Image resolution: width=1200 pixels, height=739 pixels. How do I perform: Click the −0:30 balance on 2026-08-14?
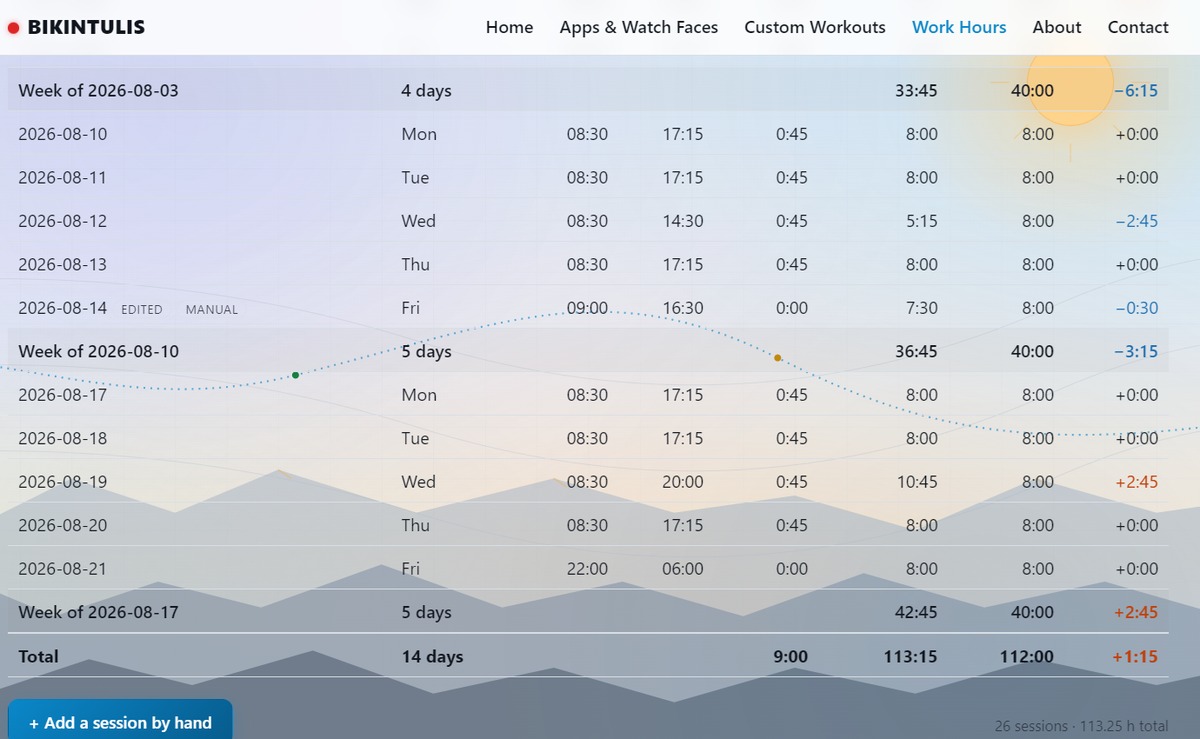[1136, 308]
